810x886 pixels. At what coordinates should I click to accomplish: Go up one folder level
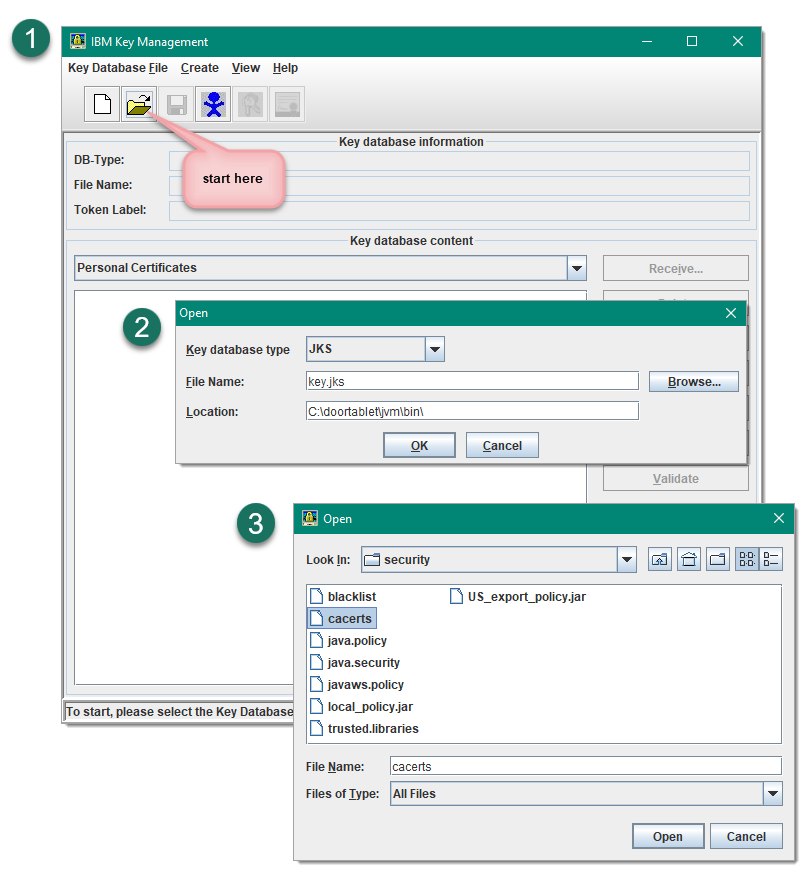[x=659, y=560]
